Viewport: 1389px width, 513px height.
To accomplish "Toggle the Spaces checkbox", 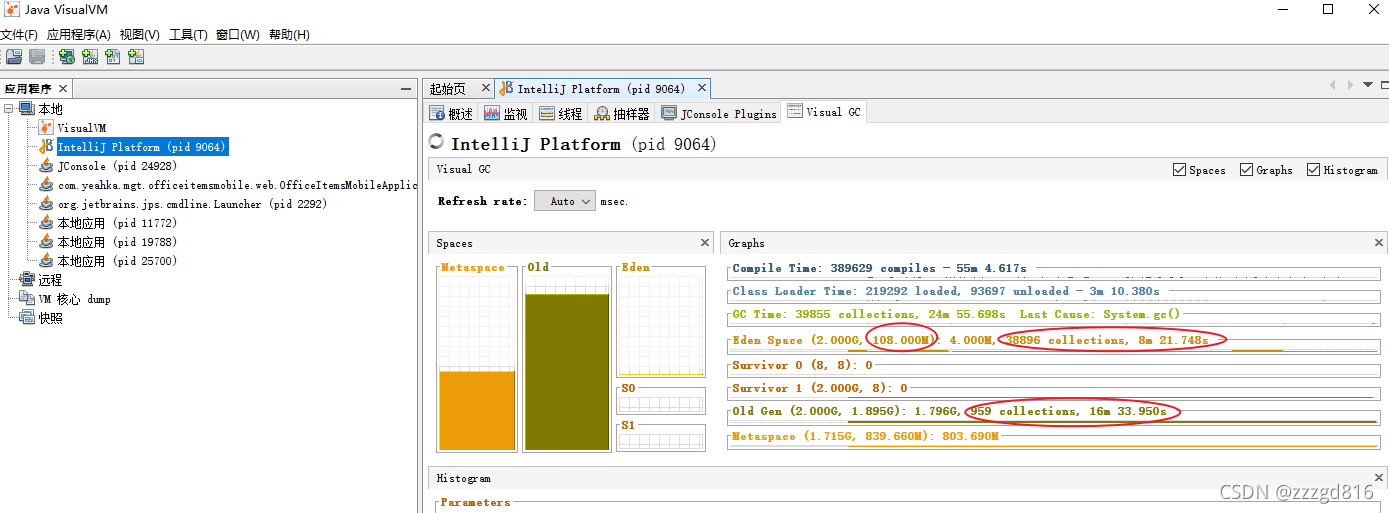I will [1180, 170].
